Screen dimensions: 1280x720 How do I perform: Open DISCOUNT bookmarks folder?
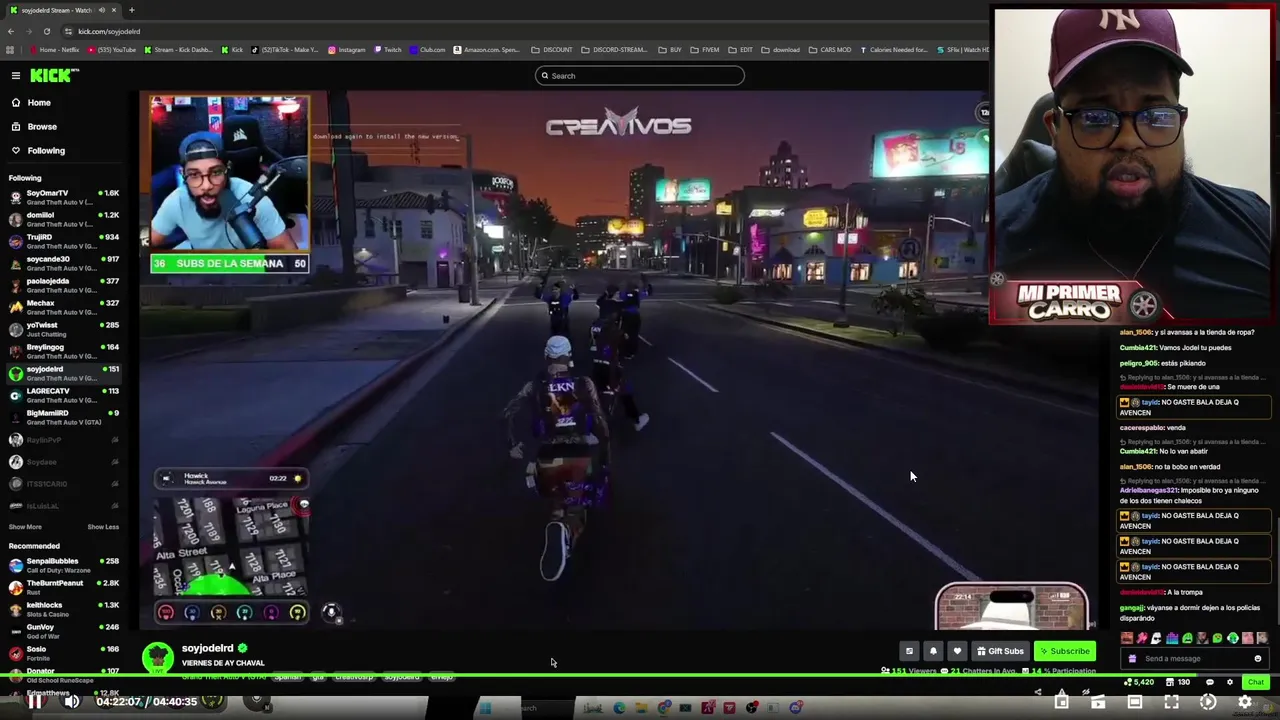(552, 50)
